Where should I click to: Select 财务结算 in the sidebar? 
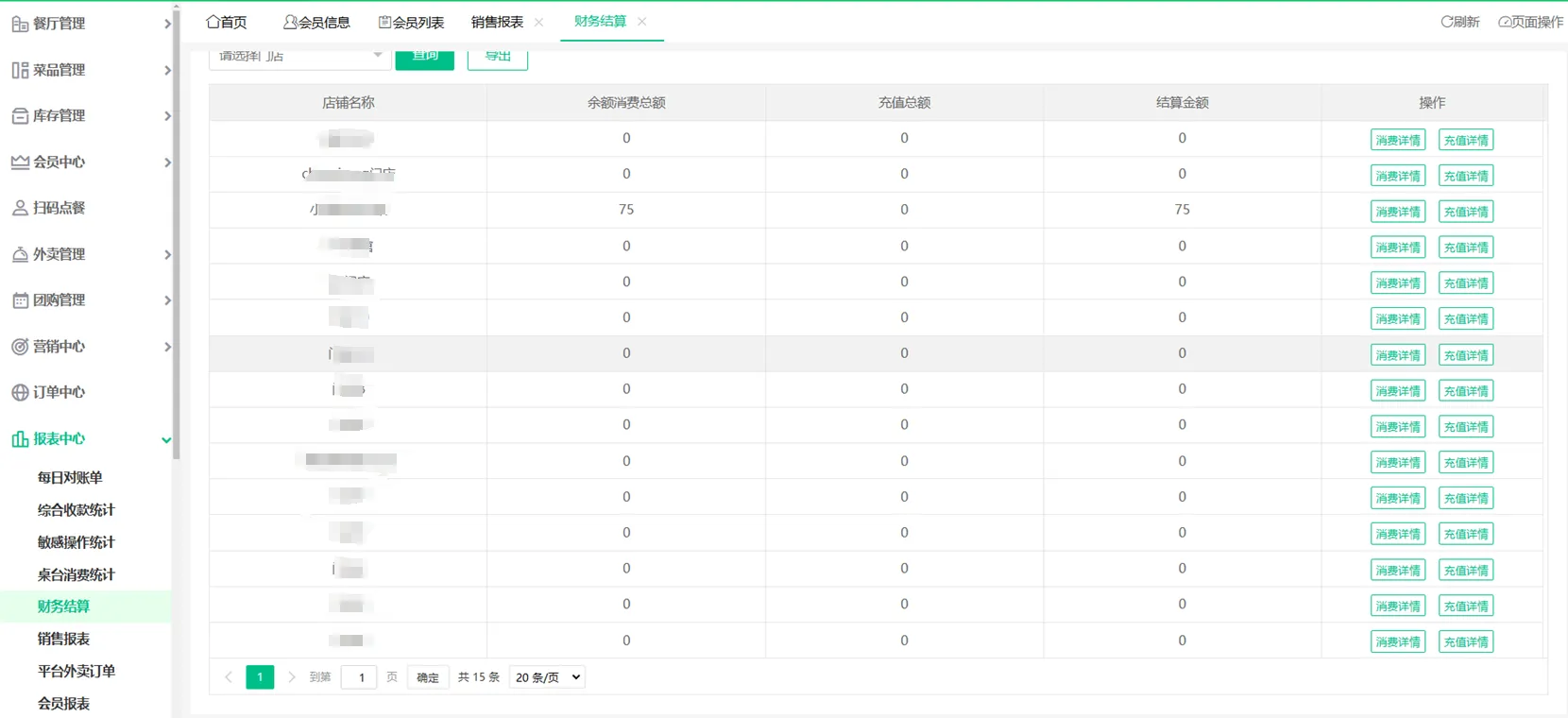point(63,607)
